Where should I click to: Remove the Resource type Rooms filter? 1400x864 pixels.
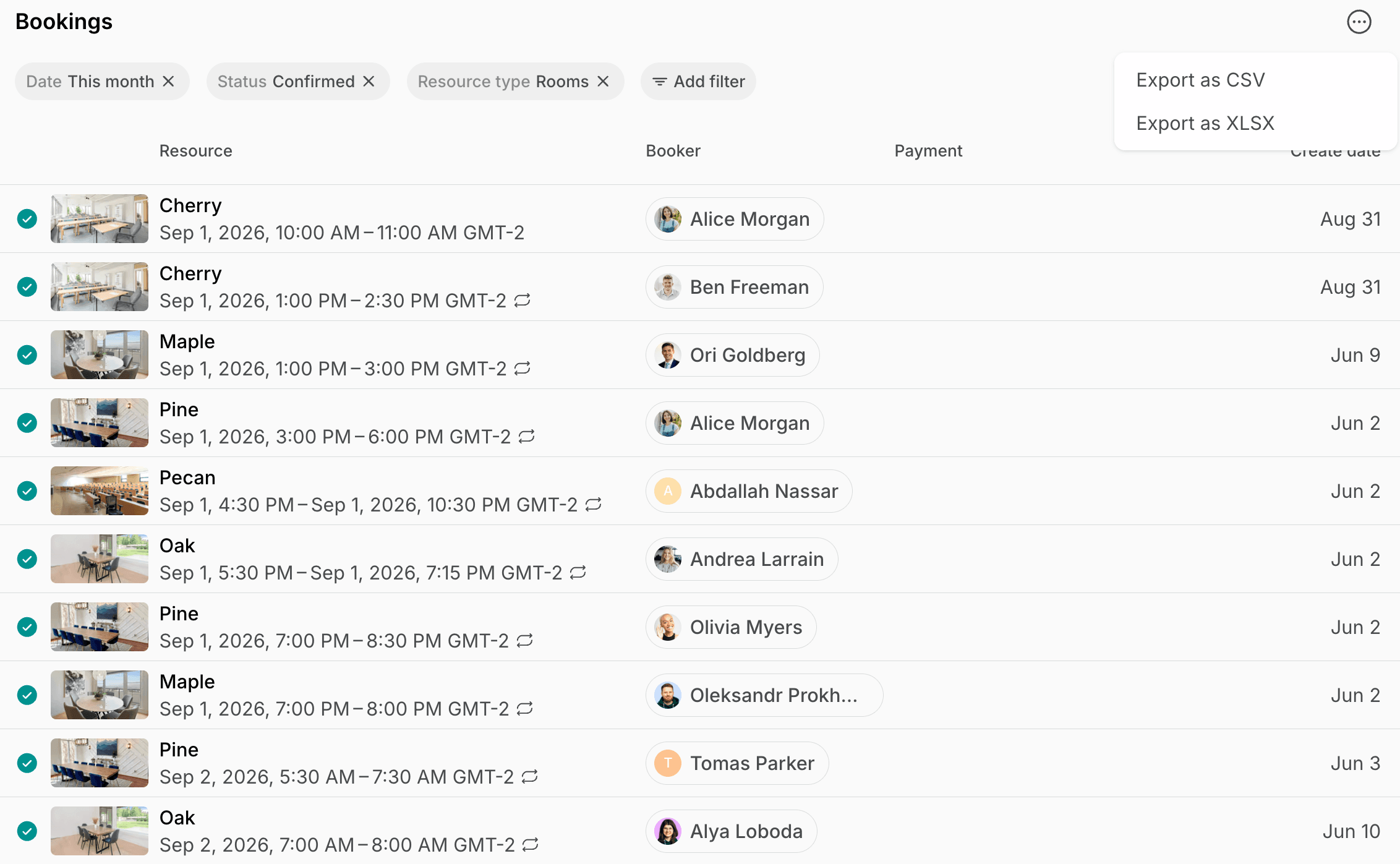pos(603,82)
